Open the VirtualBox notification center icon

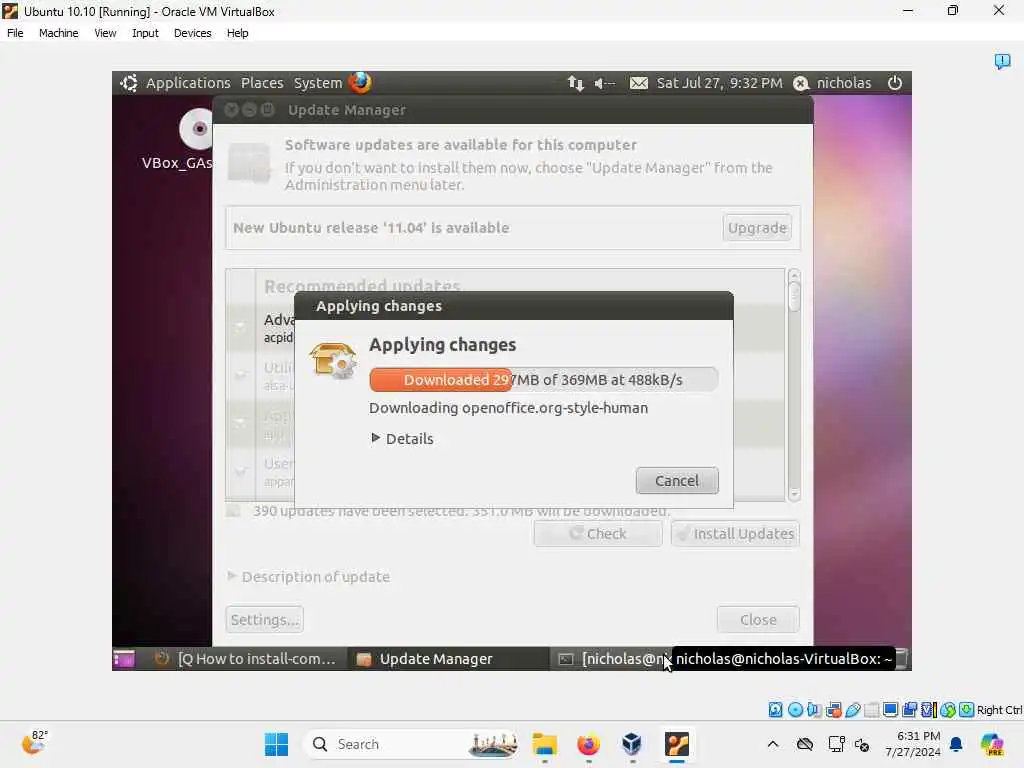(1002, 61)
